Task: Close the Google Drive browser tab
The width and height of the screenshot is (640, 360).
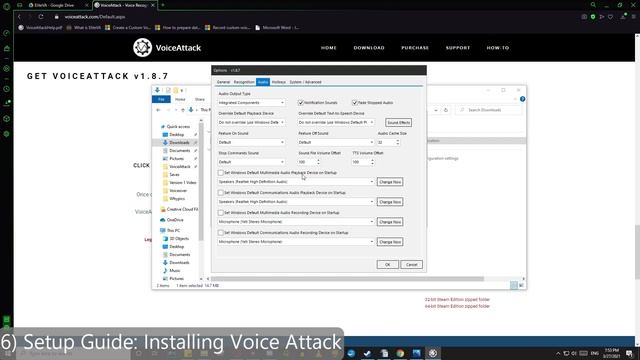Action: 87,5
